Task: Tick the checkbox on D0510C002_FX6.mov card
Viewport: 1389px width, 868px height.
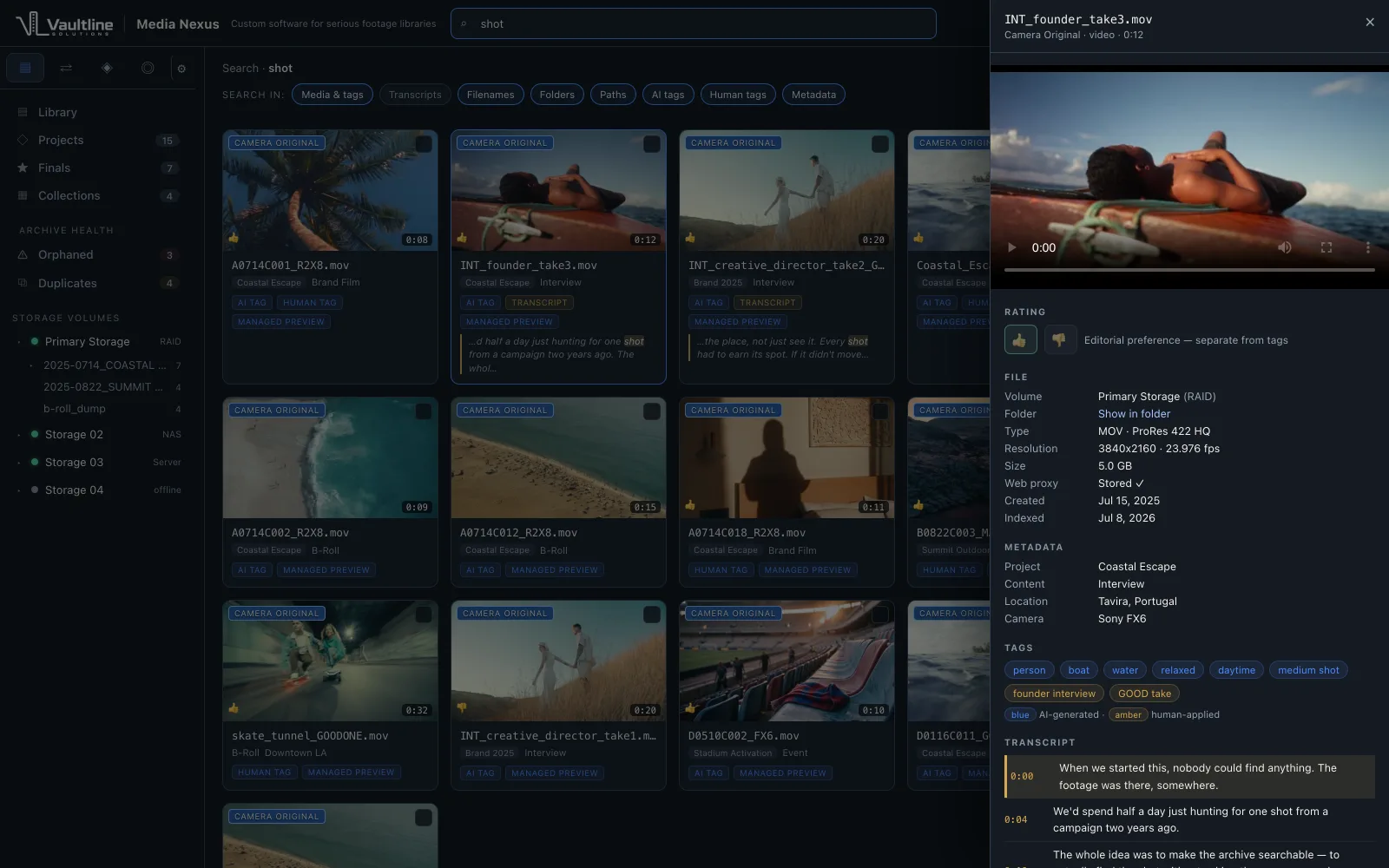Action: click(x=879, y=615)
